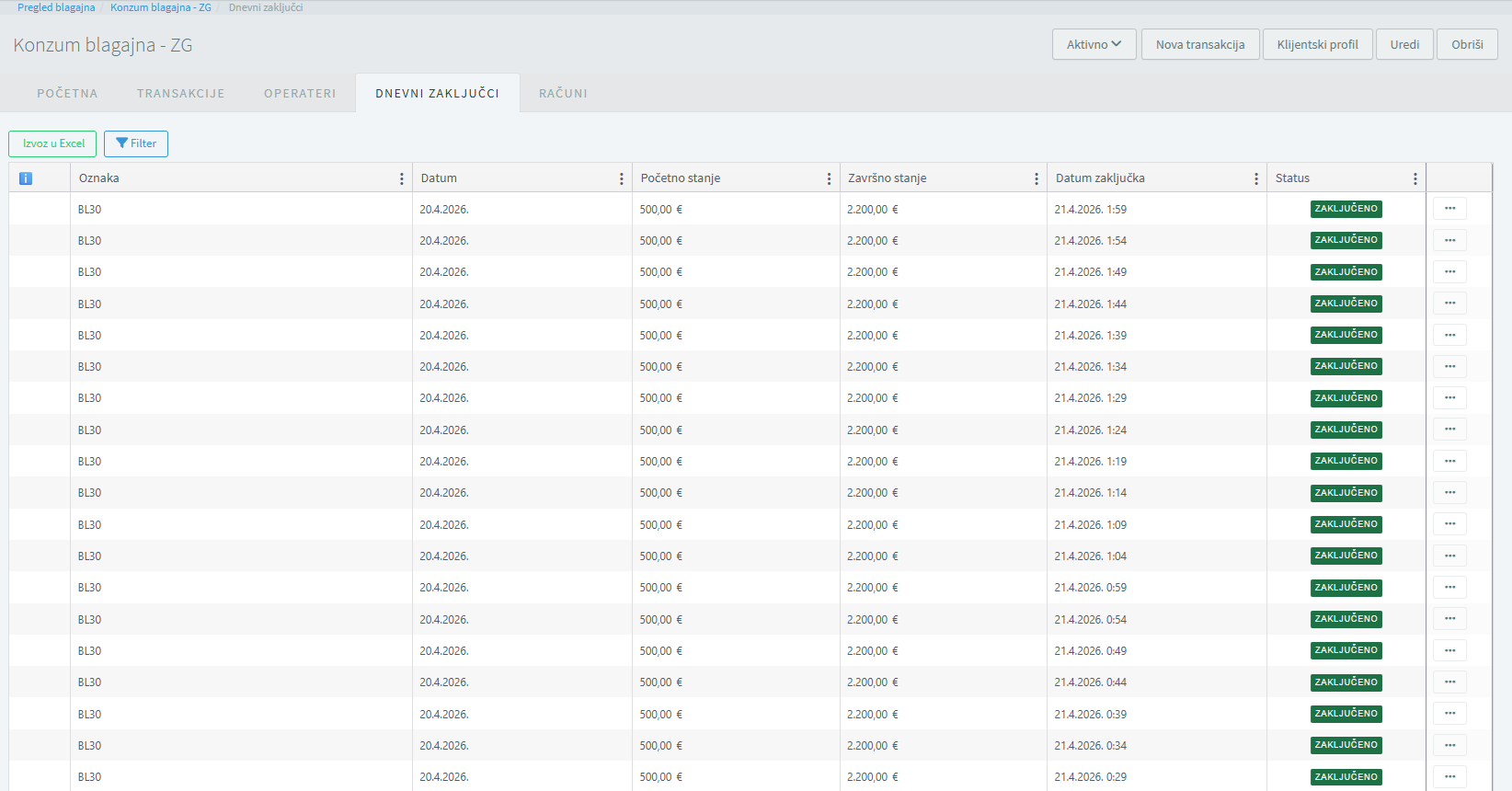The width and height of the screenshot is (1512, 791).
Task: Go to Pregled blagajna breadcrumb link
Action: click(56, 7)
